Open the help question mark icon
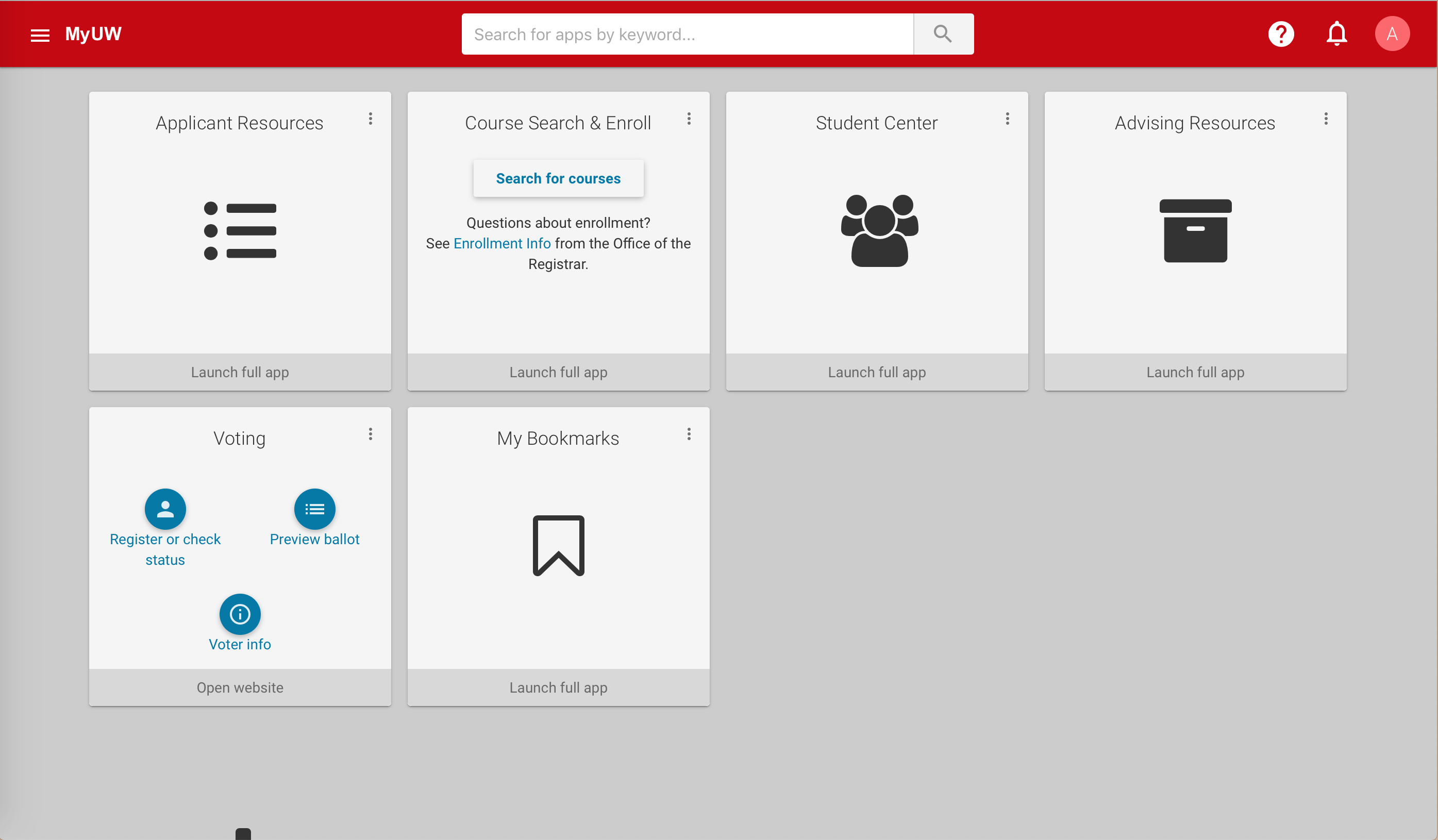This screenshot has height=840, width=1438. (x=1280, y=34)
